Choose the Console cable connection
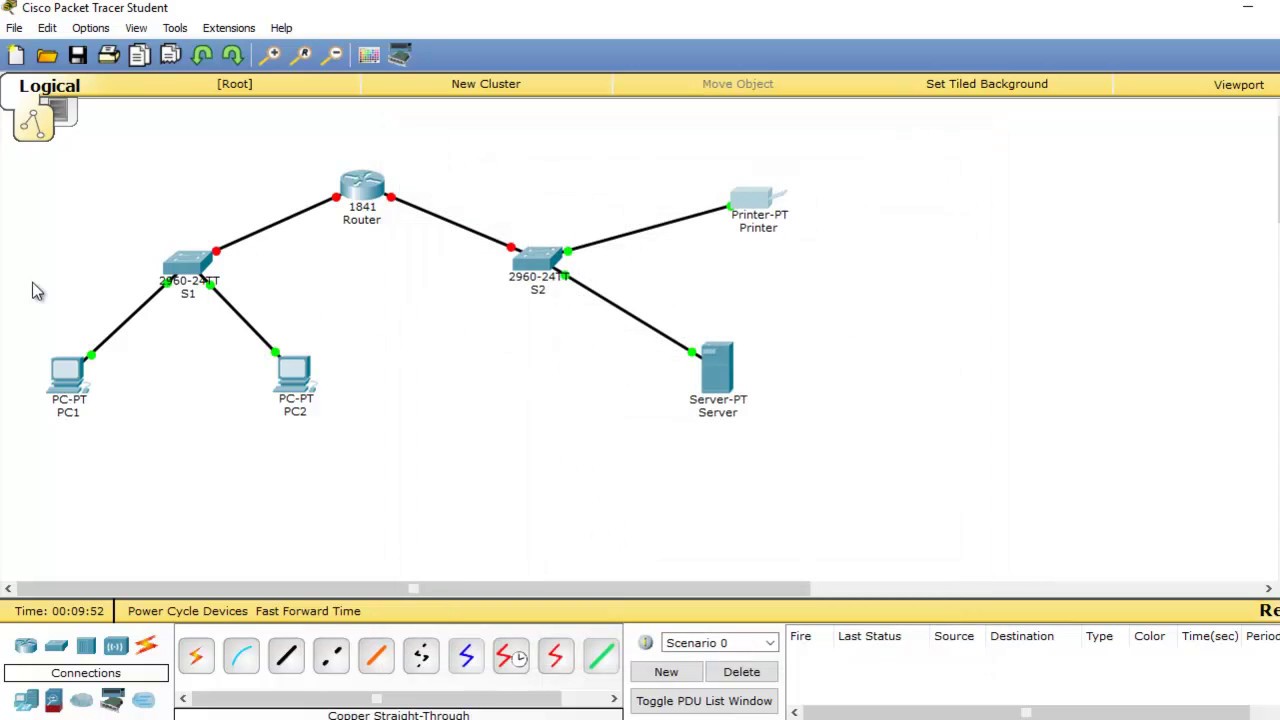The image size is (1280, 720). pos(241,657)
